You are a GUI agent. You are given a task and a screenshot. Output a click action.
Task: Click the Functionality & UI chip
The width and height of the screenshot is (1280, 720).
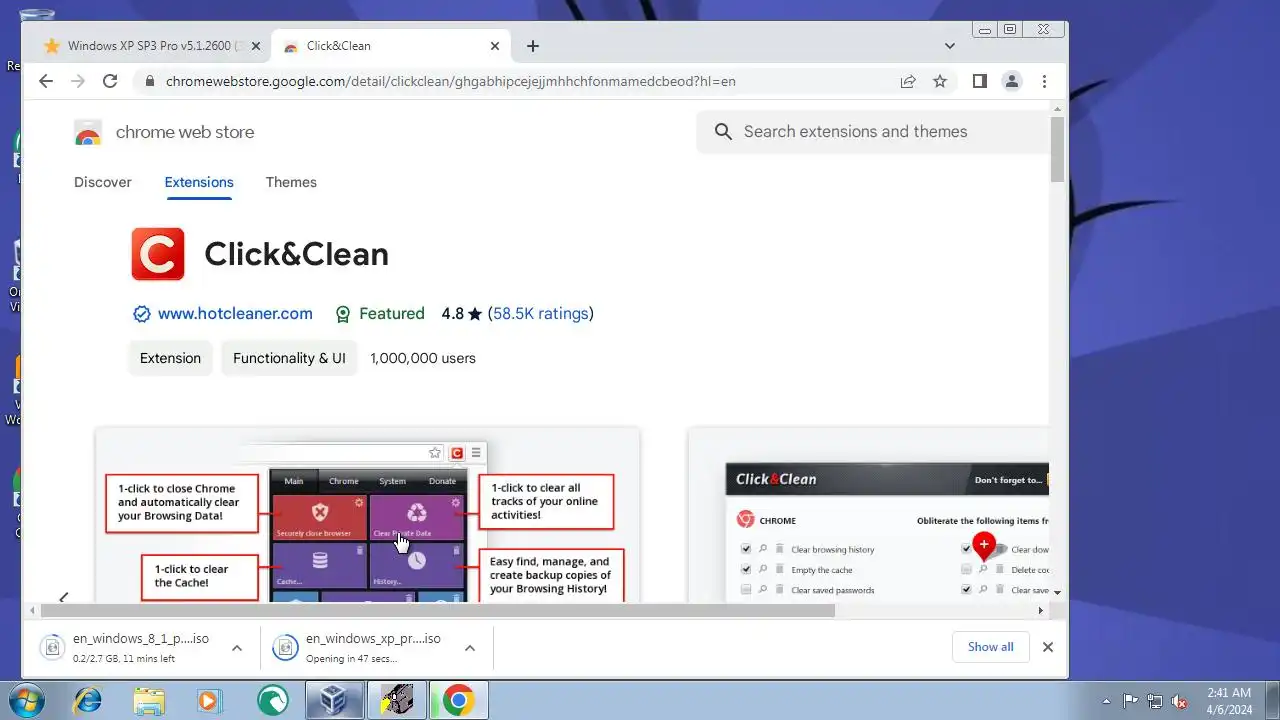289,358
